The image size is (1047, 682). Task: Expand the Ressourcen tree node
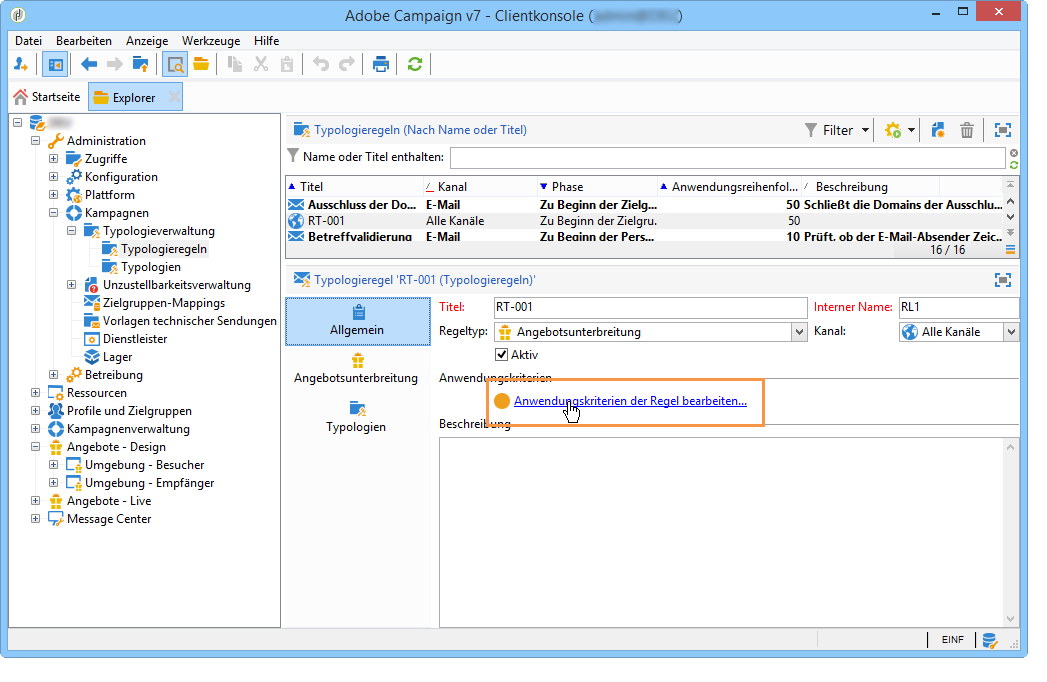coord(35,393)
